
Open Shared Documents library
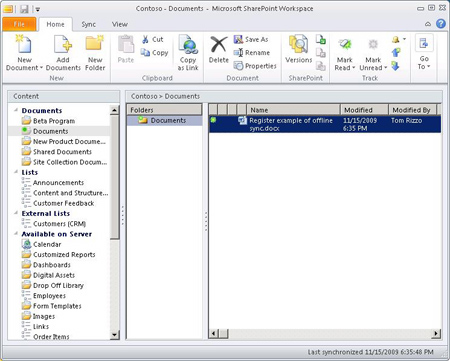click(57, 152)
